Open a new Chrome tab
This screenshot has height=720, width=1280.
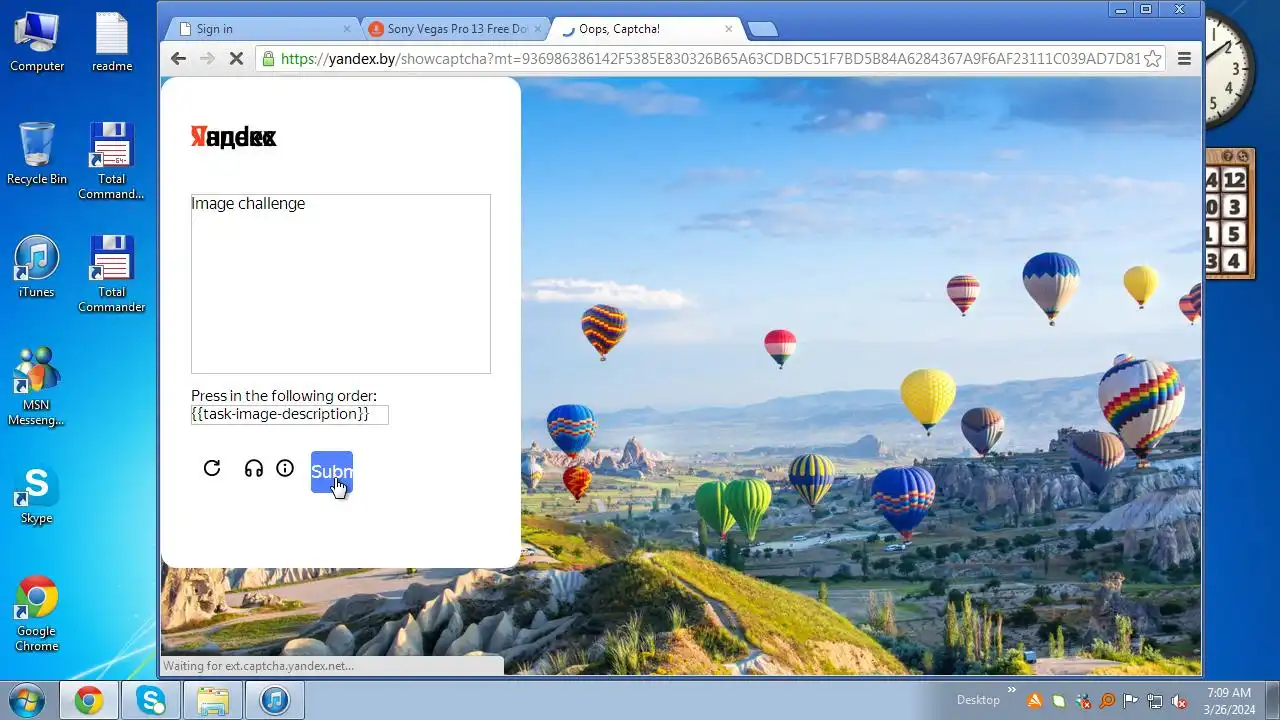(762, 29)
